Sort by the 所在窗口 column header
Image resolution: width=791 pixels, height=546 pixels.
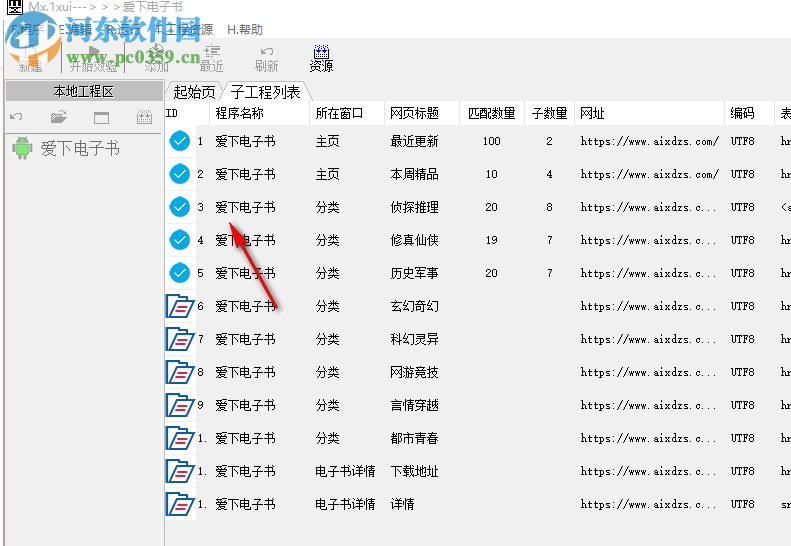347,113
